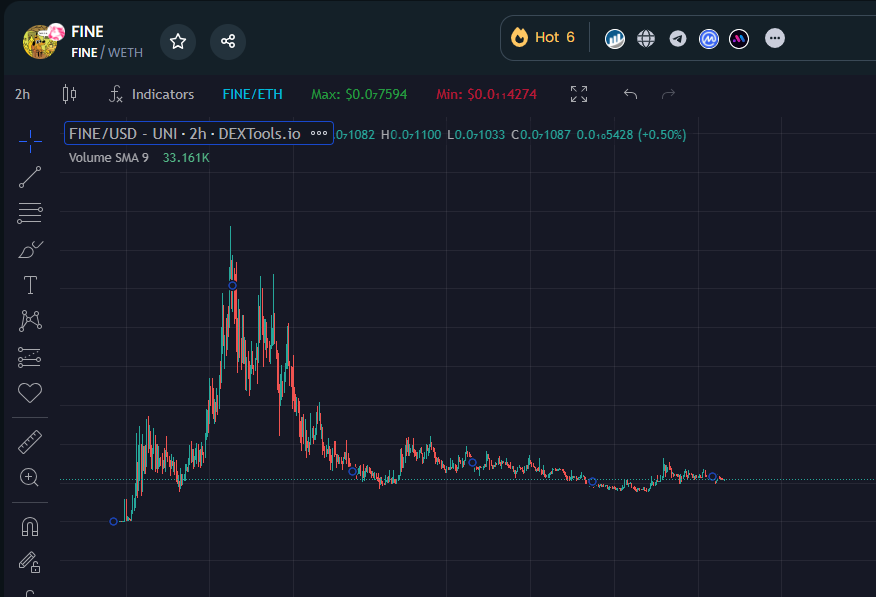Click the FINE / WETH pair name

coord(107,52)
